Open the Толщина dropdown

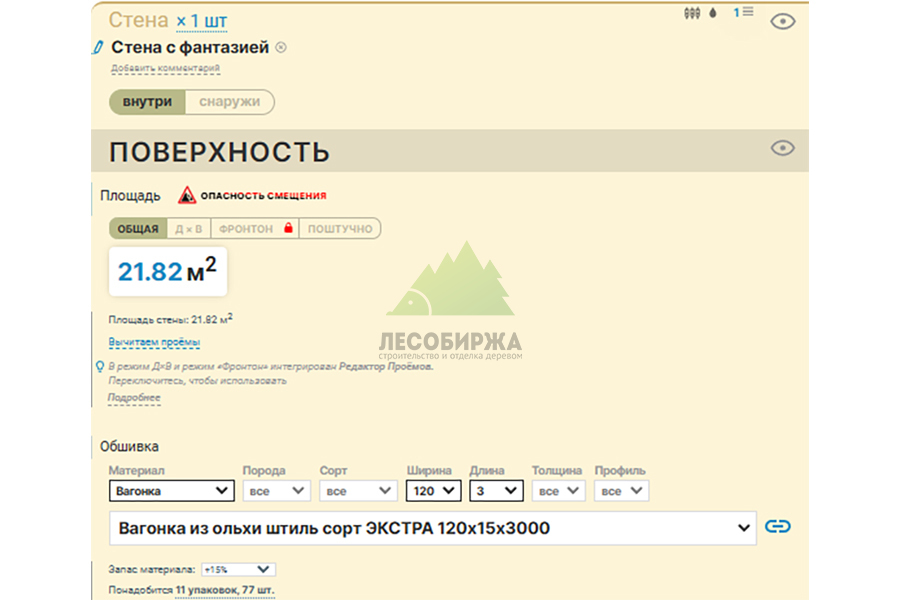[x=558, y=490]
